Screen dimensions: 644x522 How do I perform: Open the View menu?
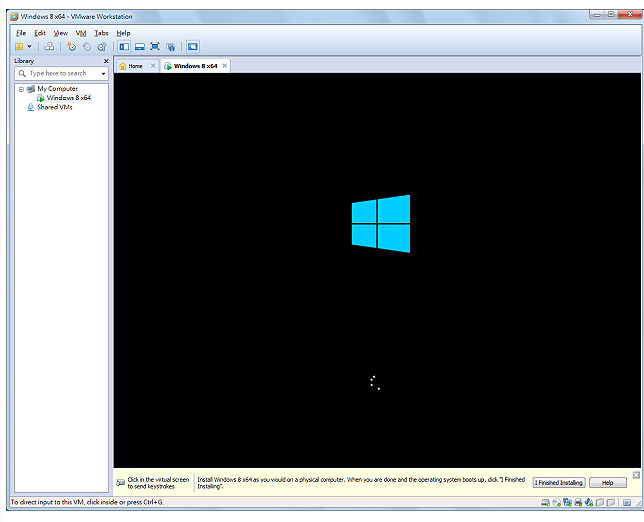[x=61, y=33]
